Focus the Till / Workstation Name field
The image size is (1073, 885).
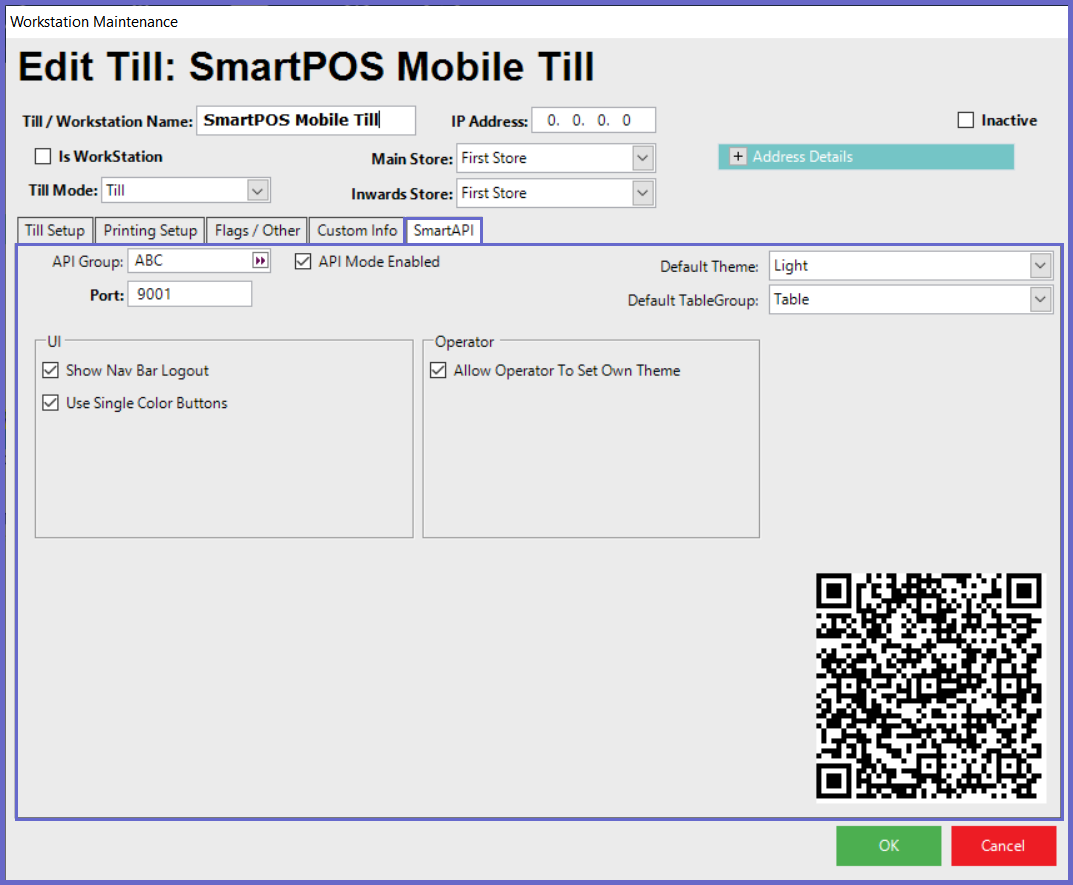tap(306, 120)
